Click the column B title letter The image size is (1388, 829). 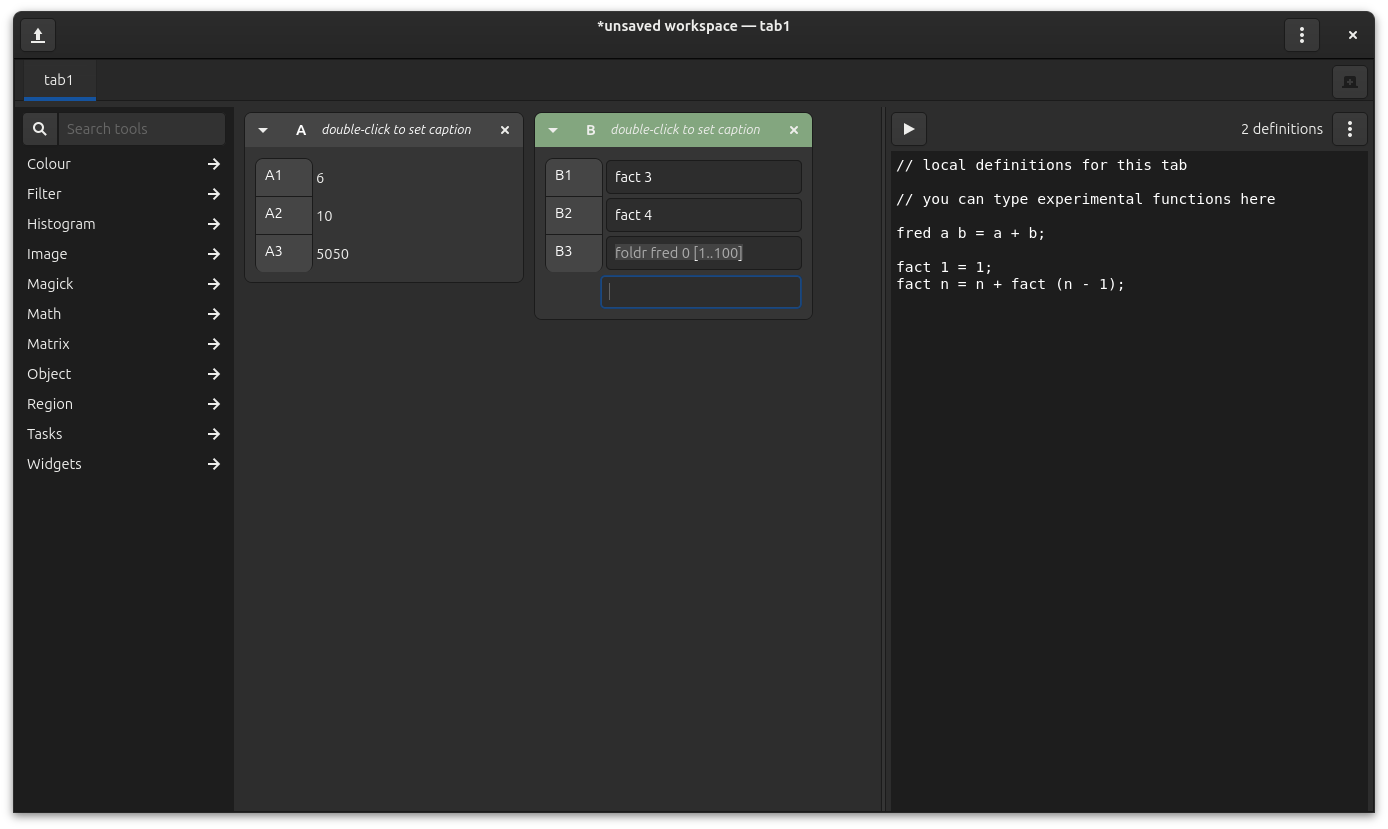pos(590,130)
